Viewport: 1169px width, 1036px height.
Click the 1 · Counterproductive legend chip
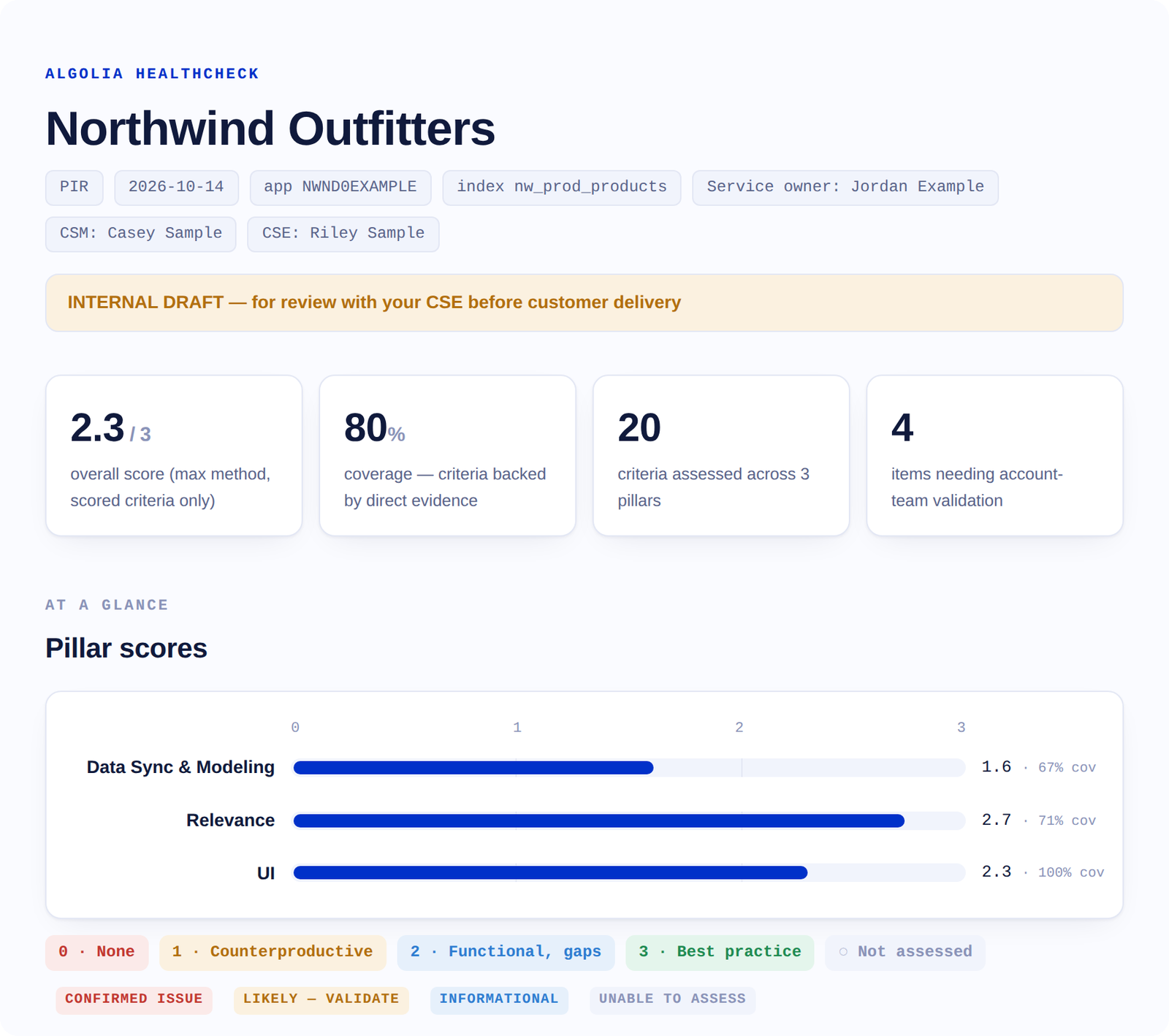coord(273,953)
